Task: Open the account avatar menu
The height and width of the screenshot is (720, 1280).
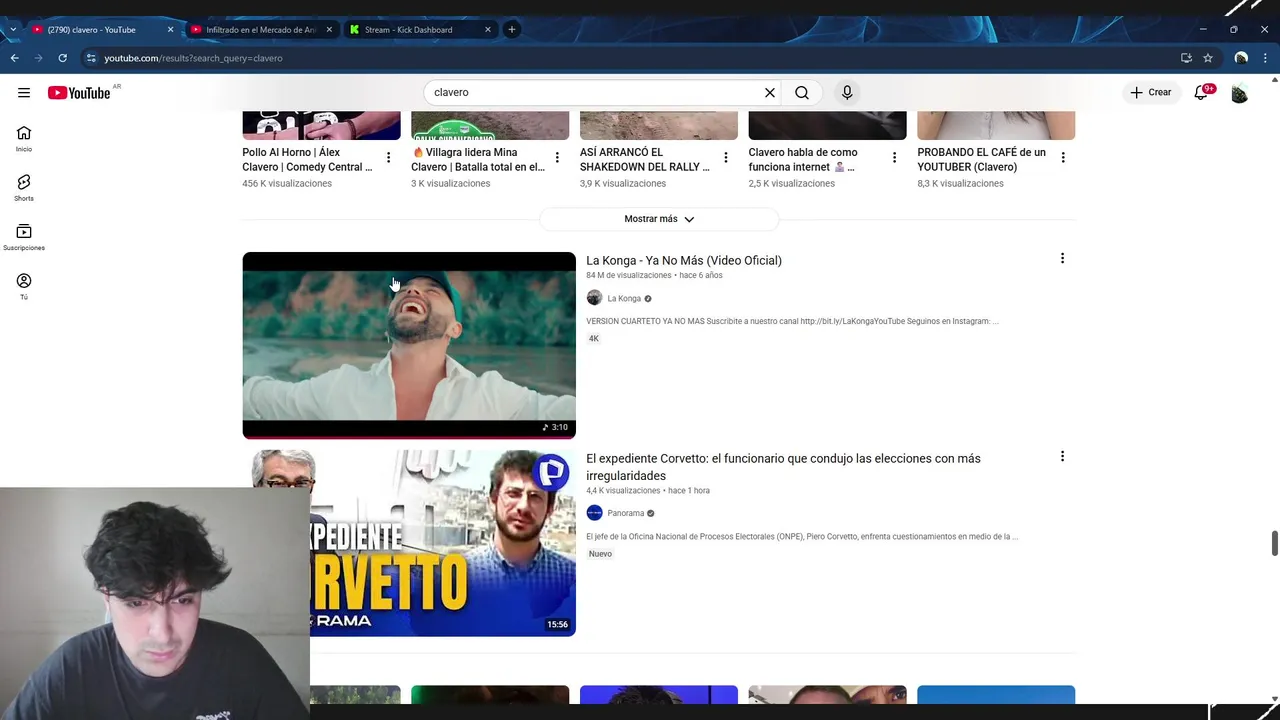Action: click(1239, 93)
